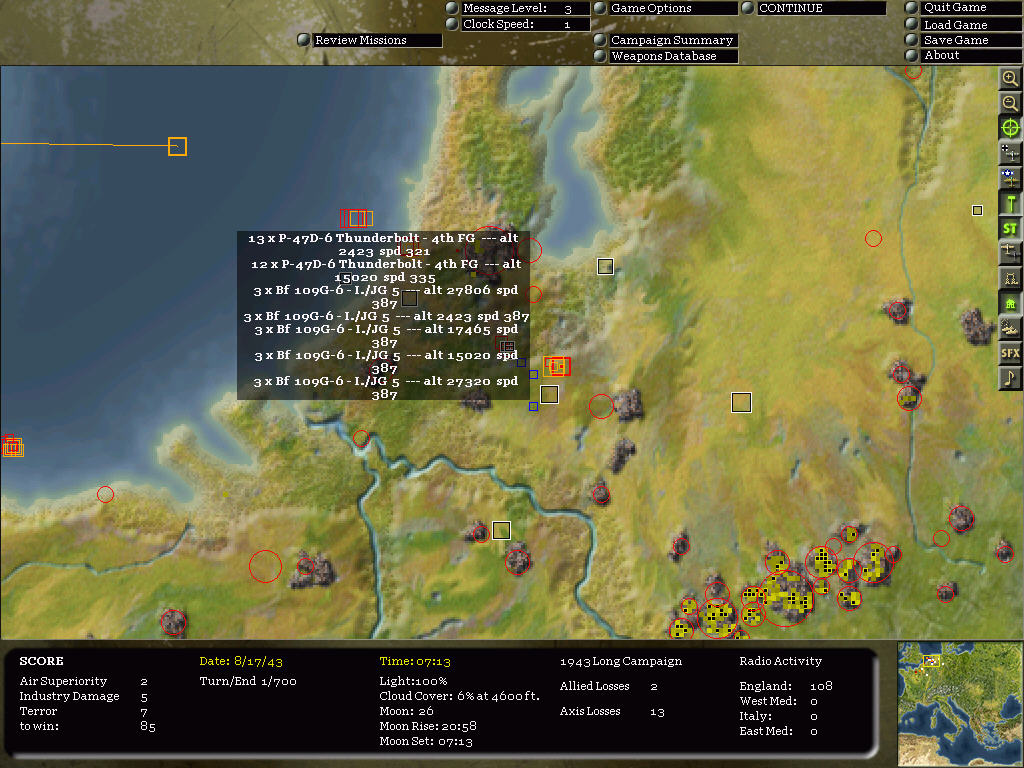The image size is (1024, 768).
Task: Toggle the radar tower icon
Action: 1010,278
